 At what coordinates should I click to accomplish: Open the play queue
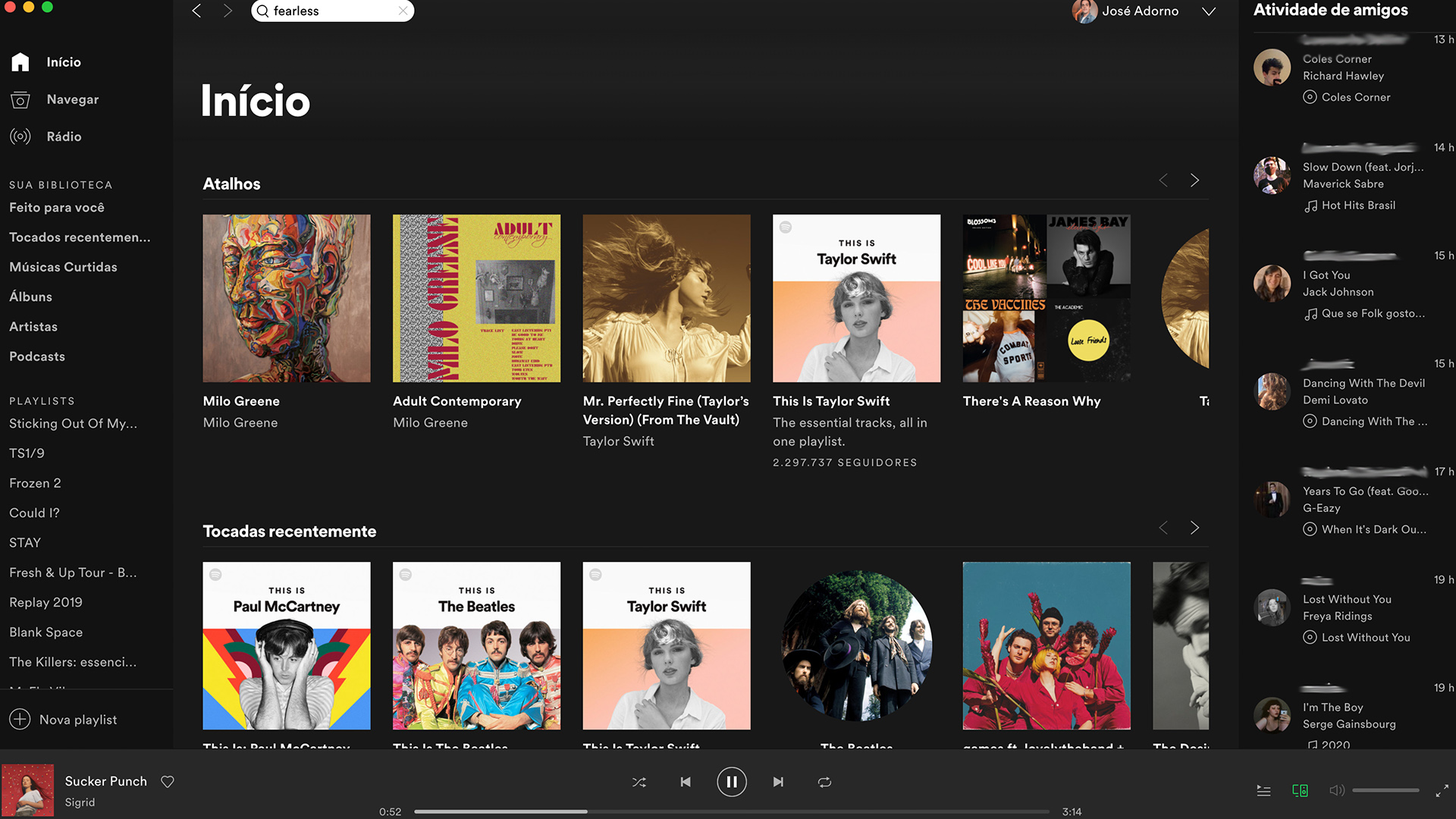[1263, 790]
